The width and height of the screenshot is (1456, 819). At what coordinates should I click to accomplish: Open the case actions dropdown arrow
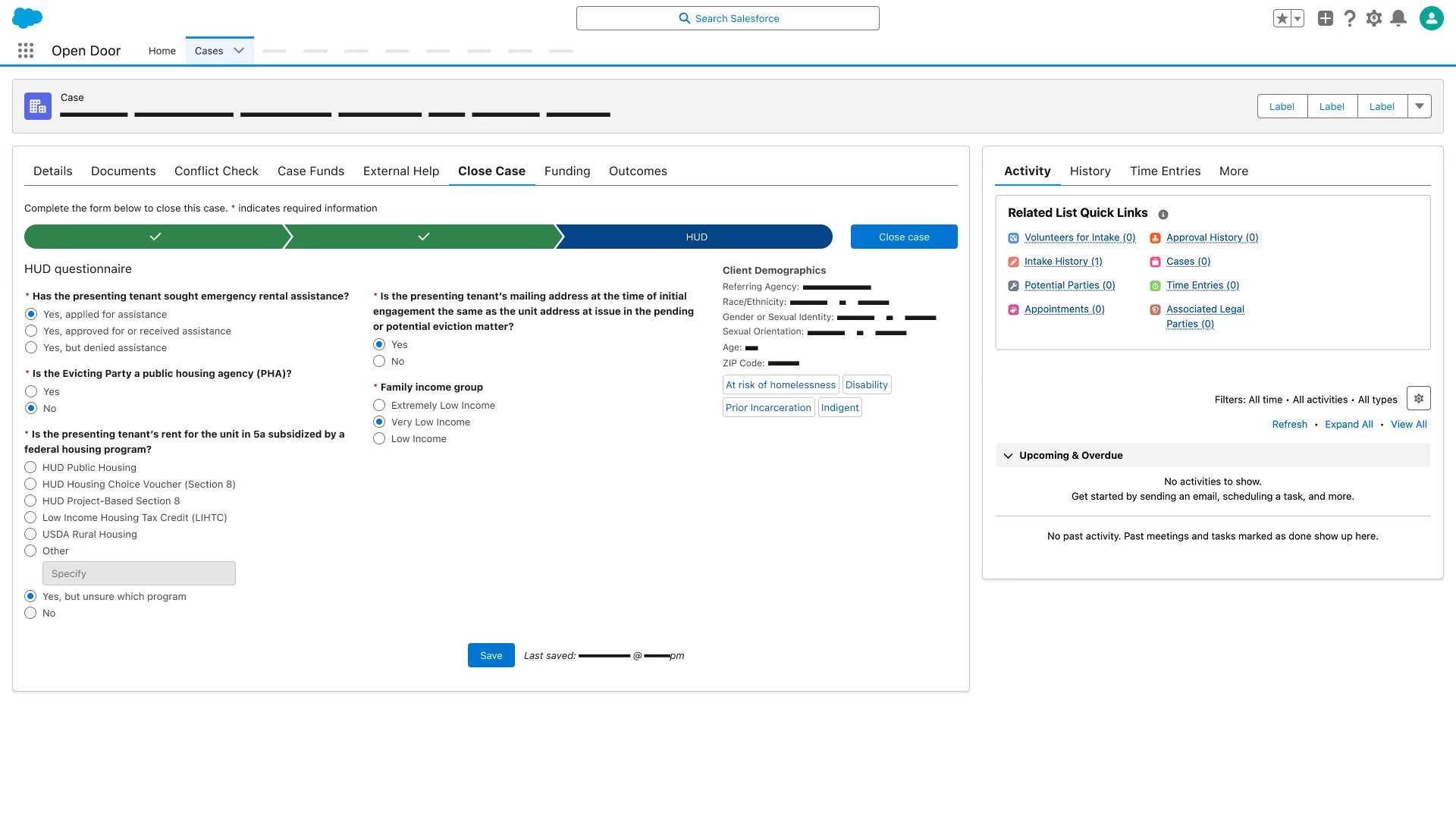pos(1420,106)
